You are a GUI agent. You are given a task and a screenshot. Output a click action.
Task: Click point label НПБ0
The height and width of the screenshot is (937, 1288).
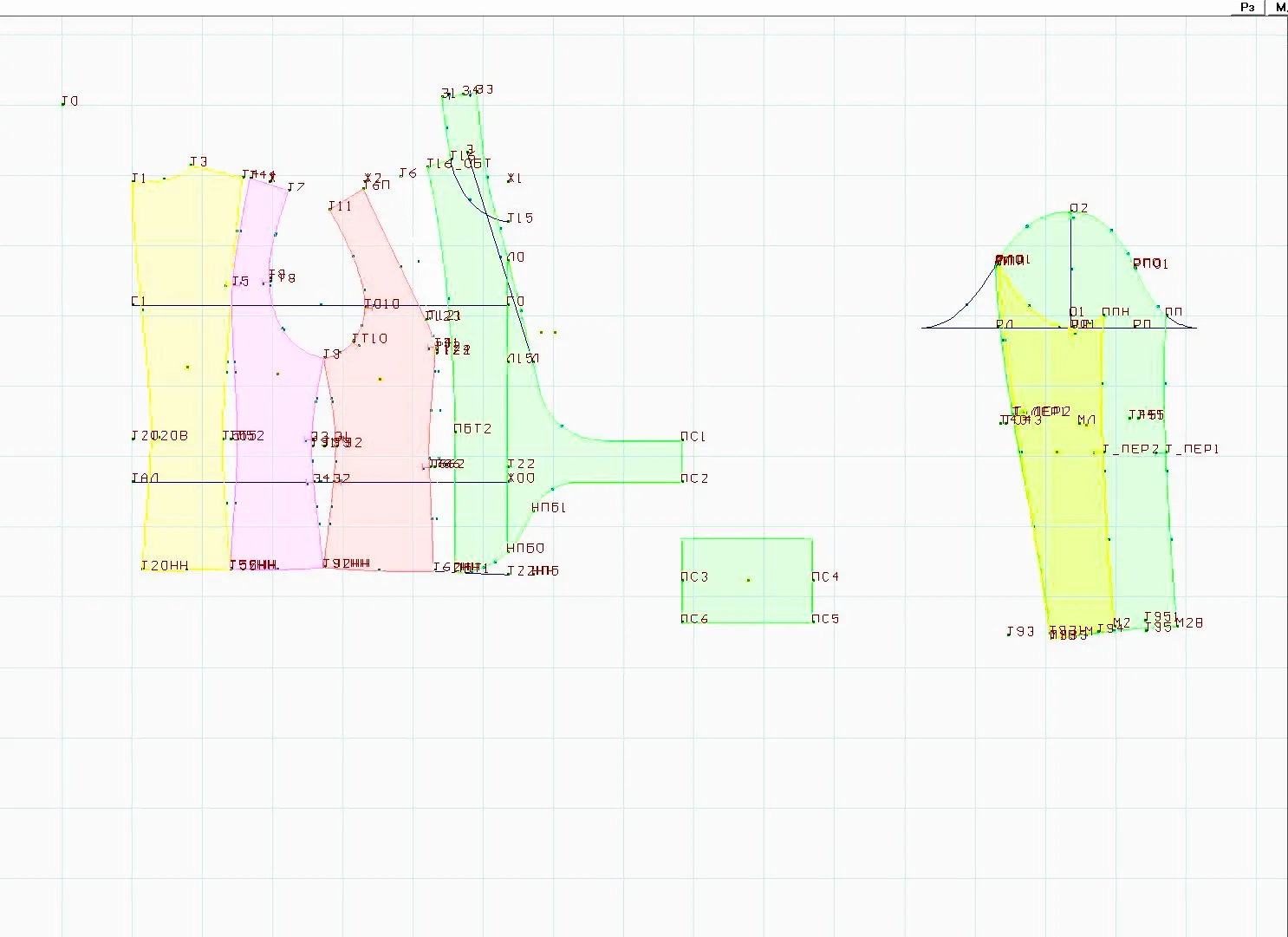(525, 549)
